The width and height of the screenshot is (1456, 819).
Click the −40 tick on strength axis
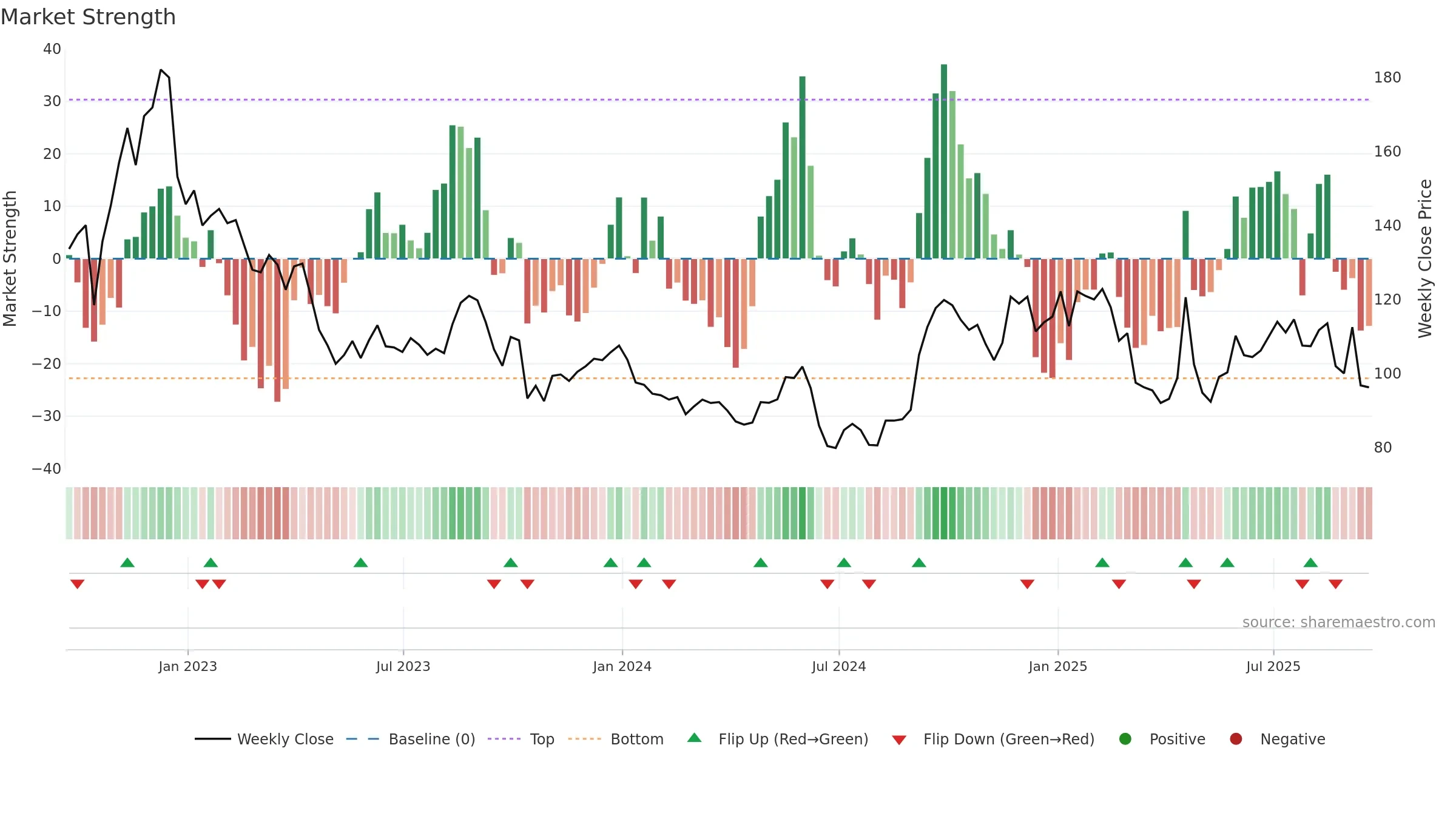46,468
